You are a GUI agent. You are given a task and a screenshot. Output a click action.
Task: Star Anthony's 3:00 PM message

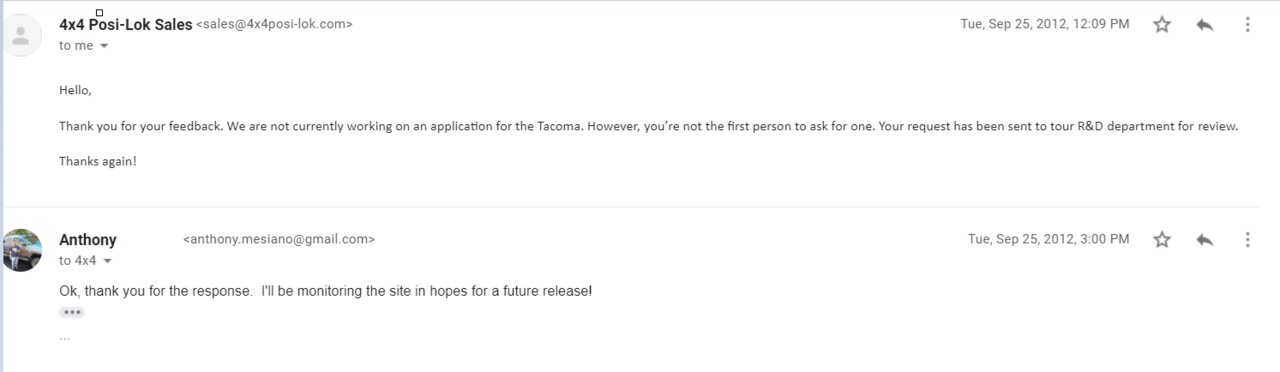(x=1161, y=240)
